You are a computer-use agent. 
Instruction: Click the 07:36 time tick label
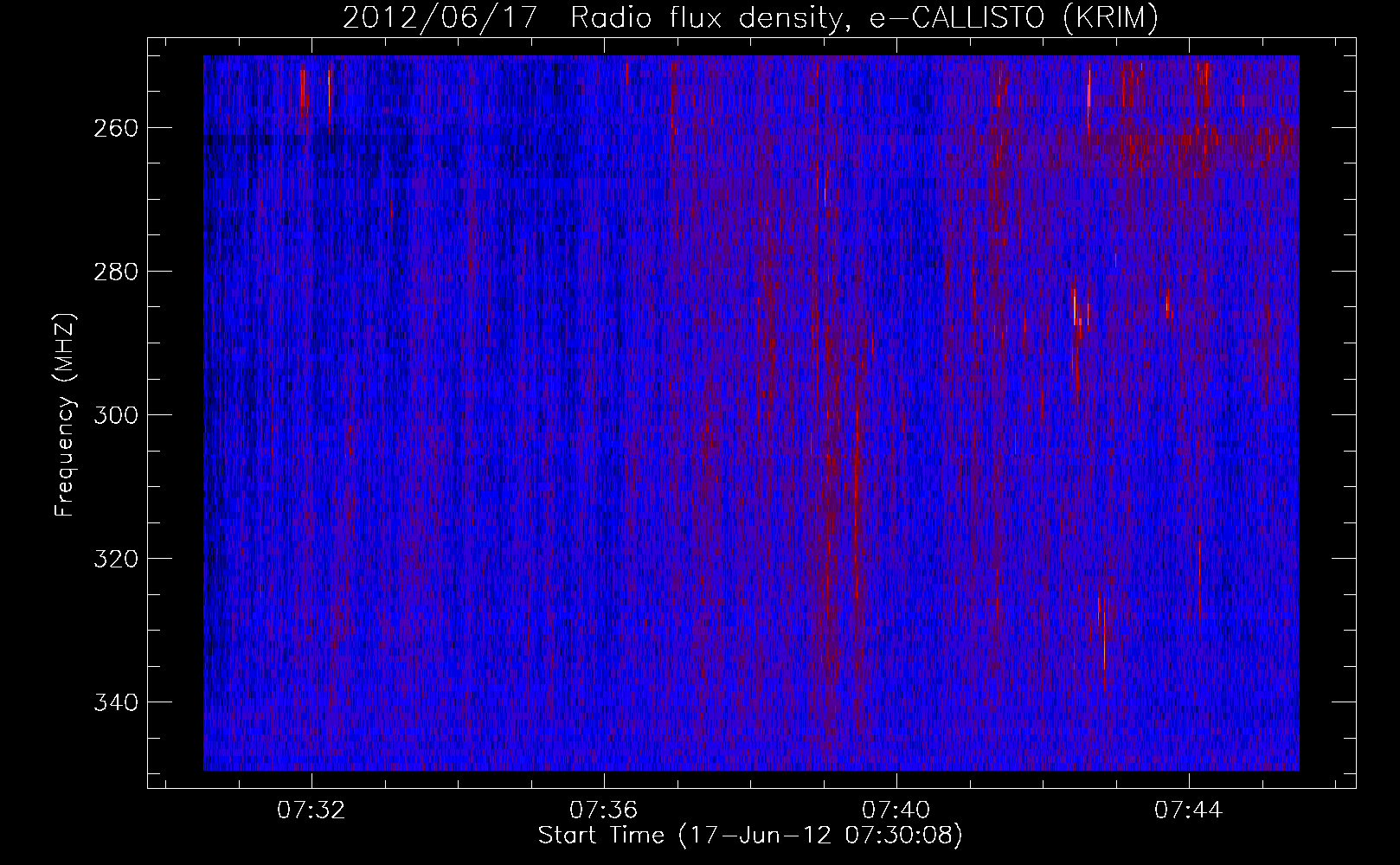coord(604,811)
